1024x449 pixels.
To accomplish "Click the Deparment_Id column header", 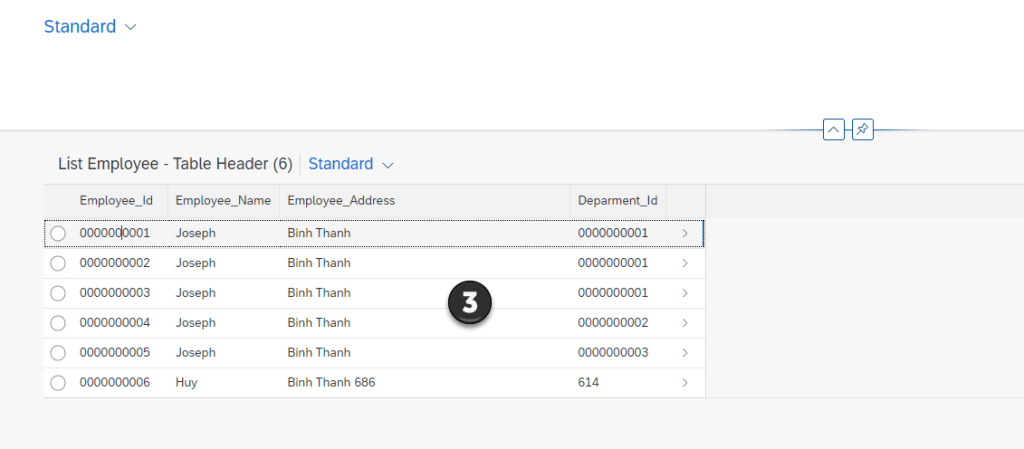I will coord(617,200).
